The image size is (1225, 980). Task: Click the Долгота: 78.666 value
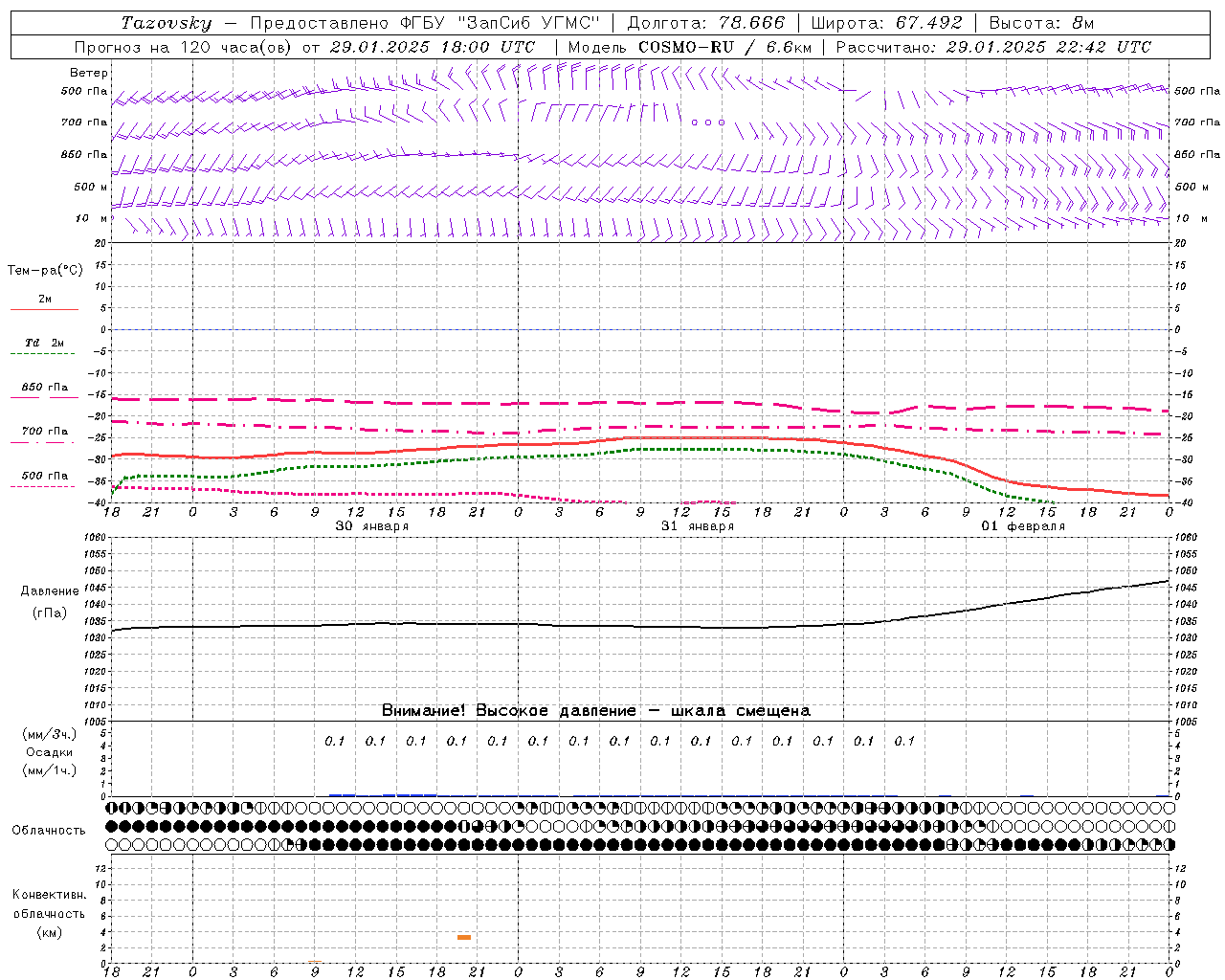point(706,23)
